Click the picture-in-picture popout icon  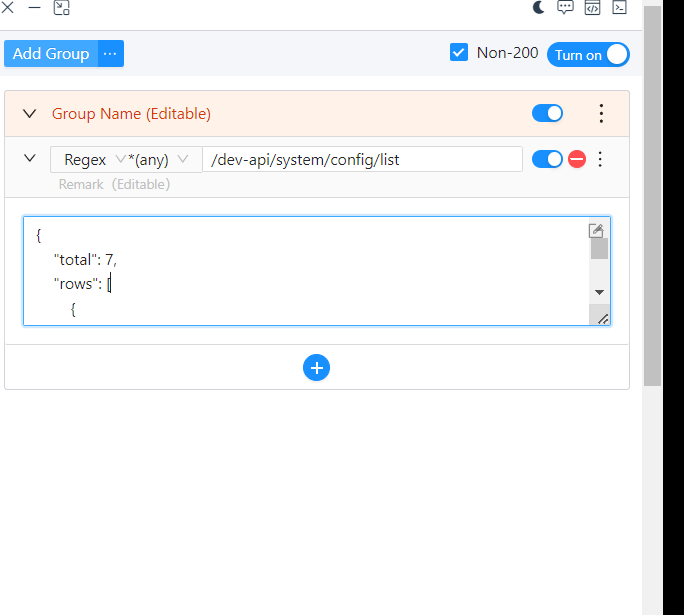(x=62, y=7)
